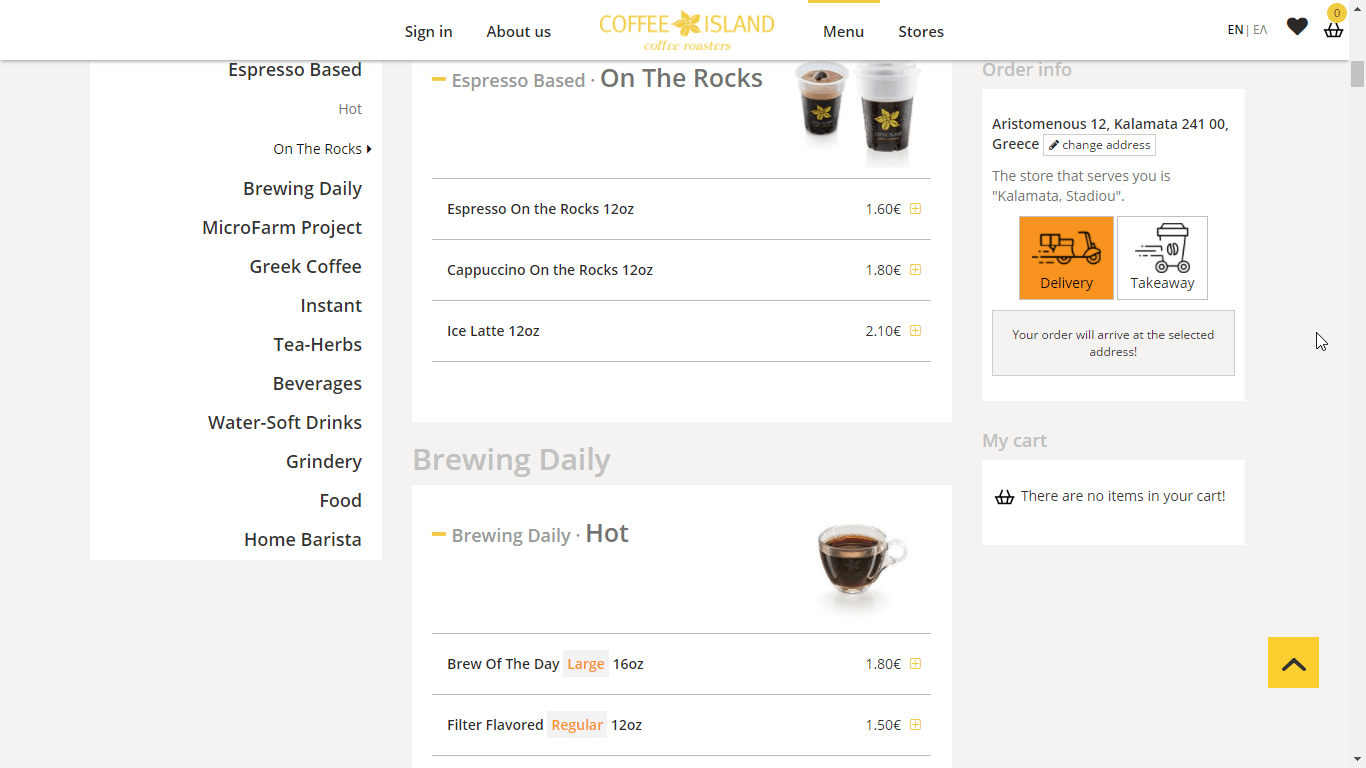Viewport: 1366px width, 768px height.
Task: Collapse Espresso Based On The Rocks section
Action: 439,80
